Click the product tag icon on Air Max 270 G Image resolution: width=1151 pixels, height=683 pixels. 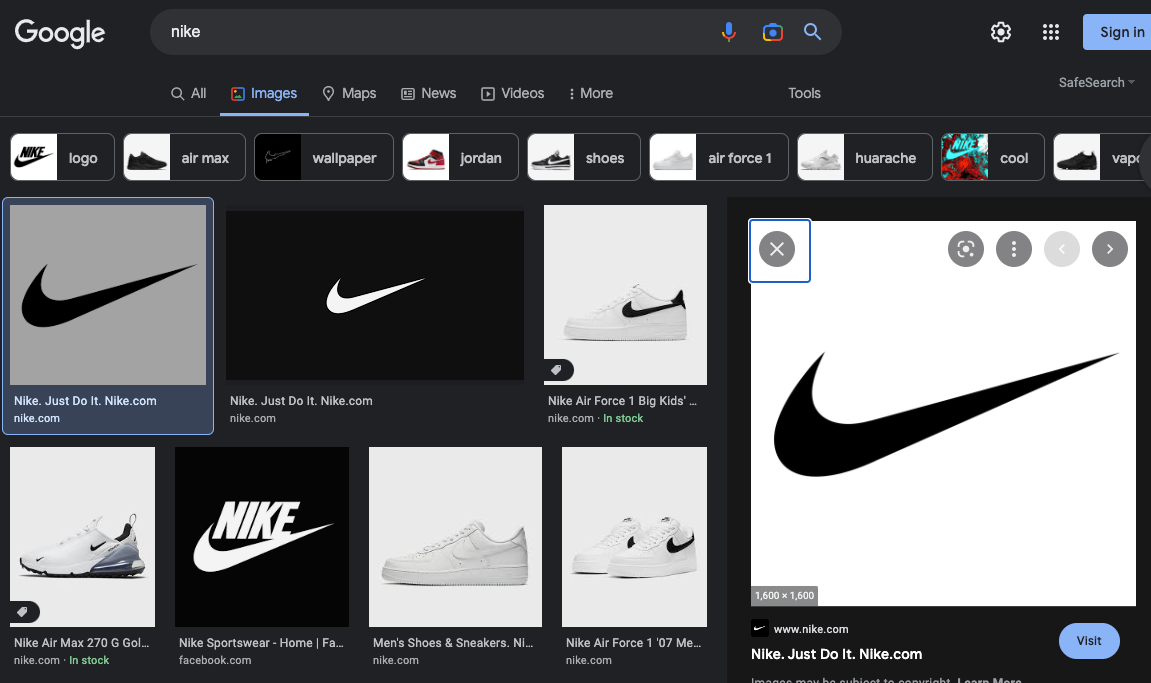point(23,612)
